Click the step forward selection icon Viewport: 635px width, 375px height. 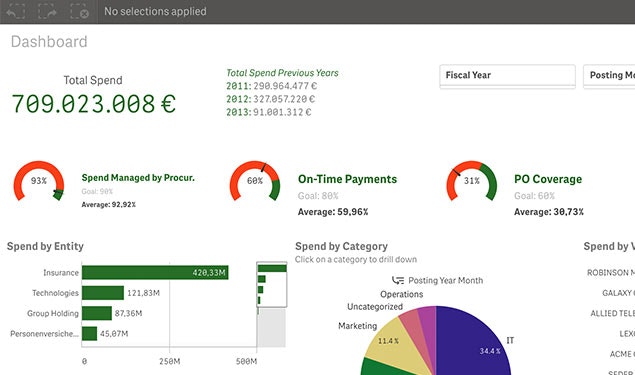click(x=47, y=11)
